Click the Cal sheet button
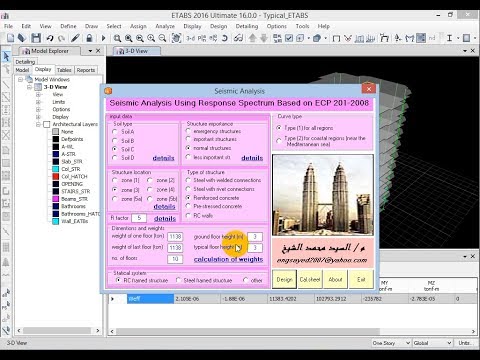The width and height of the screenshot is (480, 360). click(310, 279)
